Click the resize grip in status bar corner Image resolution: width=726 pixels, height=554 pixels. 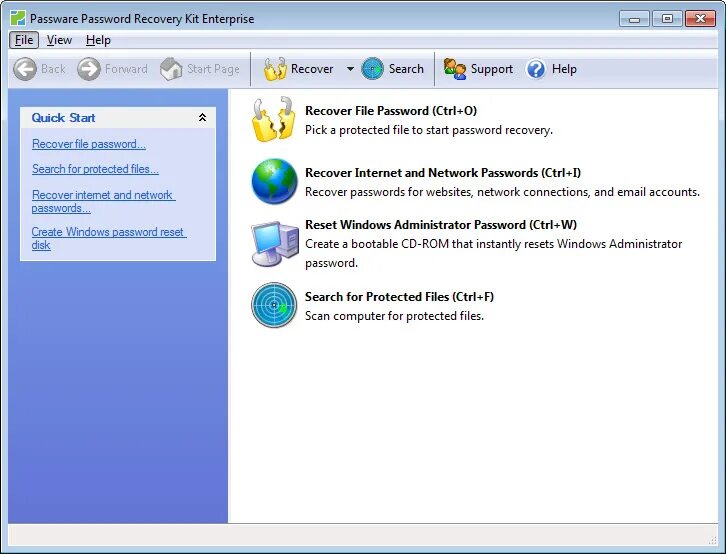point(712,540)
